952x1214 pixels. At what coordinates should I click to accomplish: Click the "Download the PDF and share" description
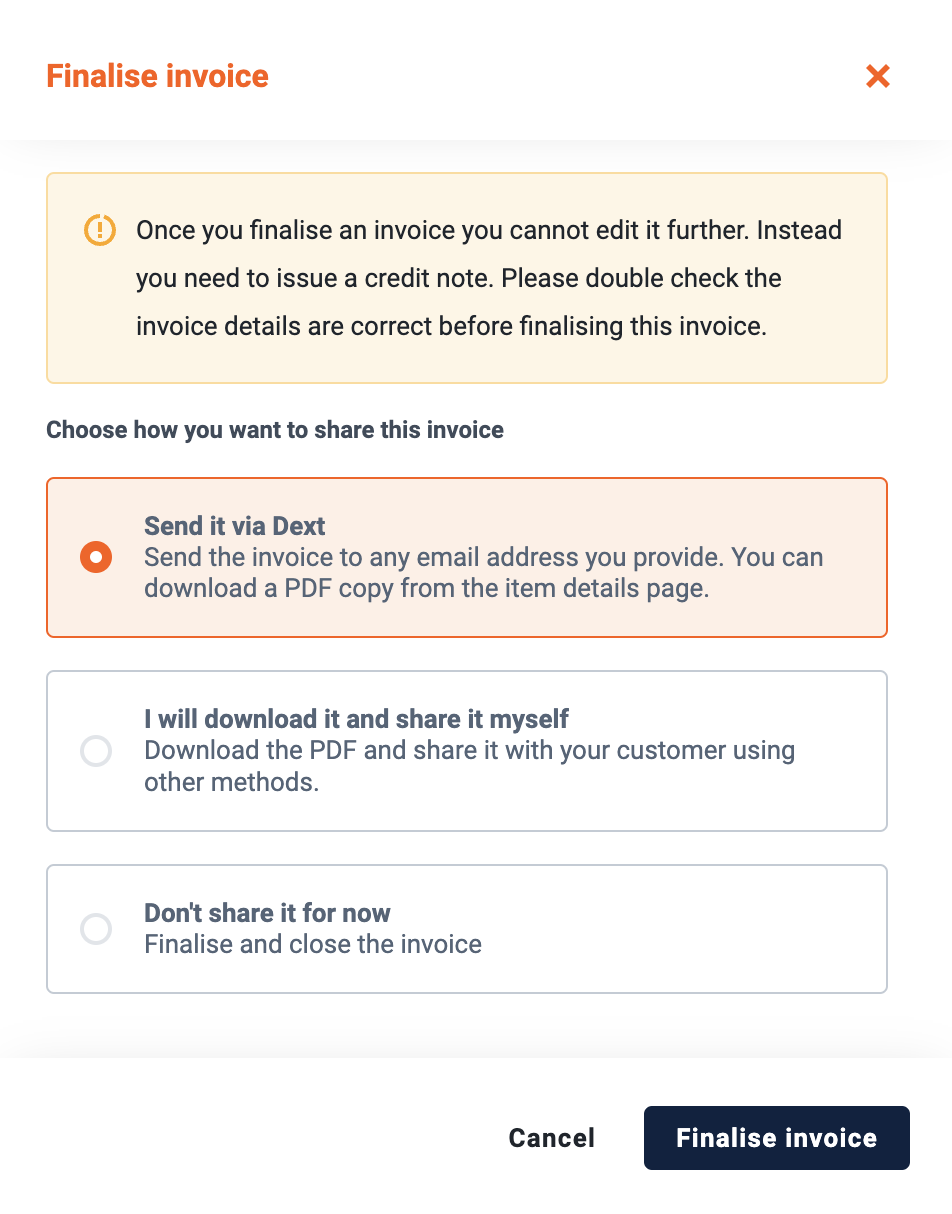470,766
